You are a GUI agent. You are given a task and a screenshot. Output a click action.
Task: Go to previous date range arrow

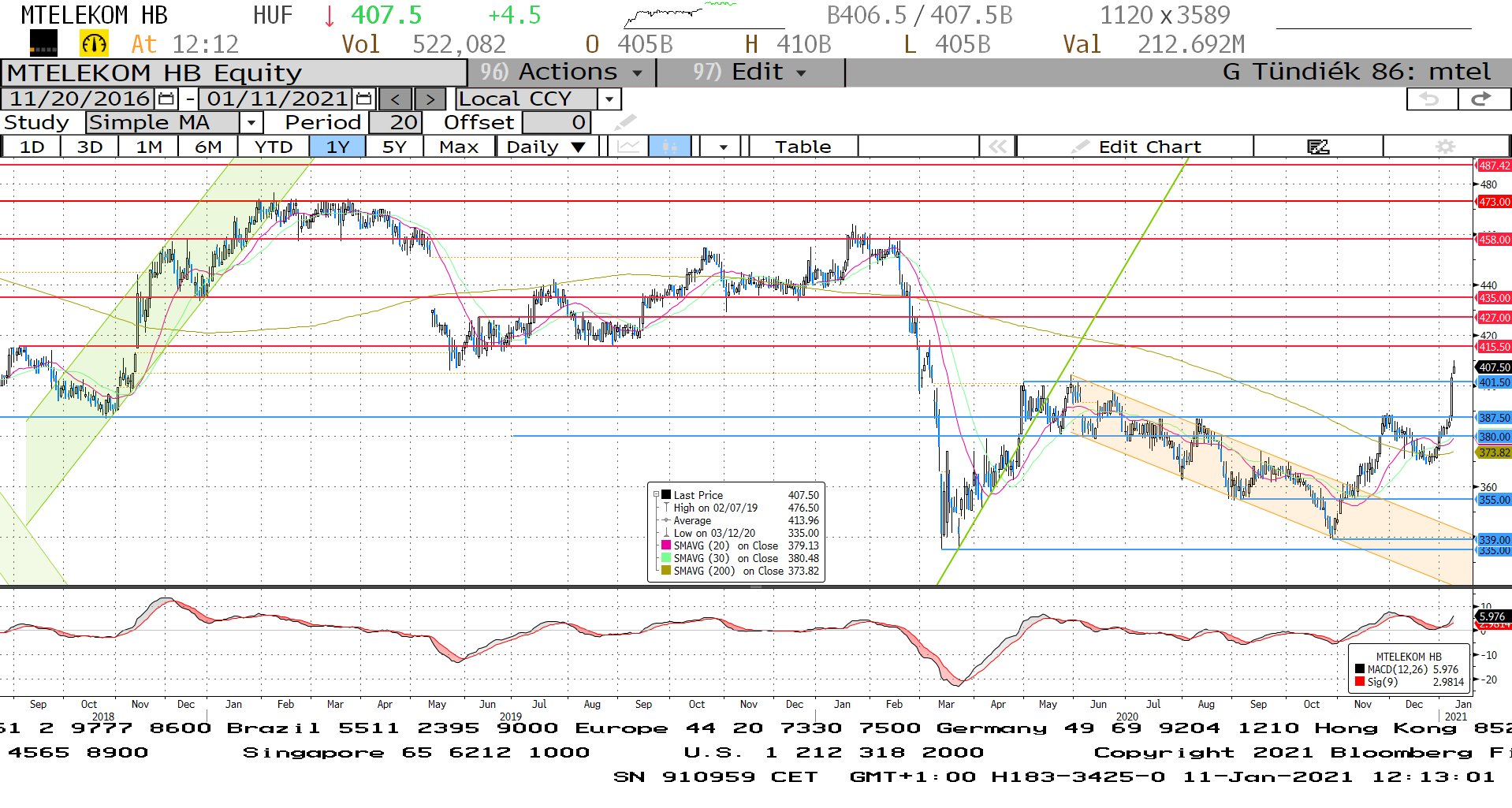click(396, 99)
